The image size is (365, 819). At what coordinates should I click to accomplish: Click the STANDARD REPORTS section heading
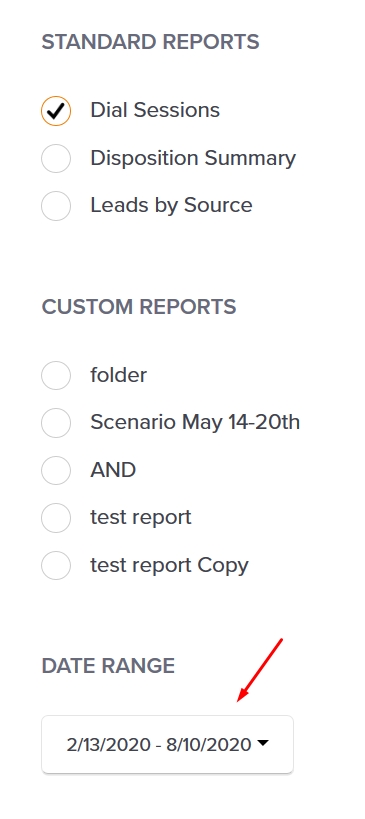150,42
